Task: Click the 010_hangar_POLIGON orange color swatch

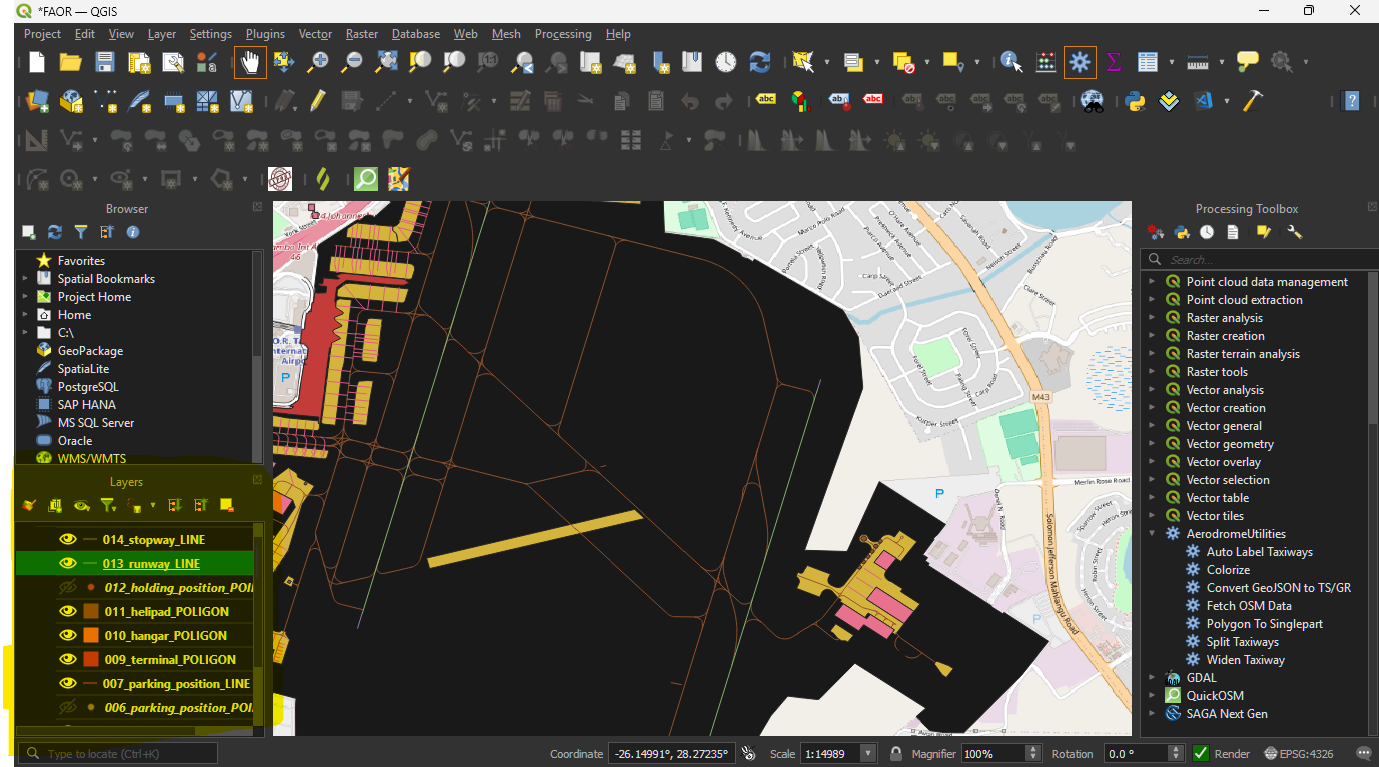Action: [x=91, y=636]
